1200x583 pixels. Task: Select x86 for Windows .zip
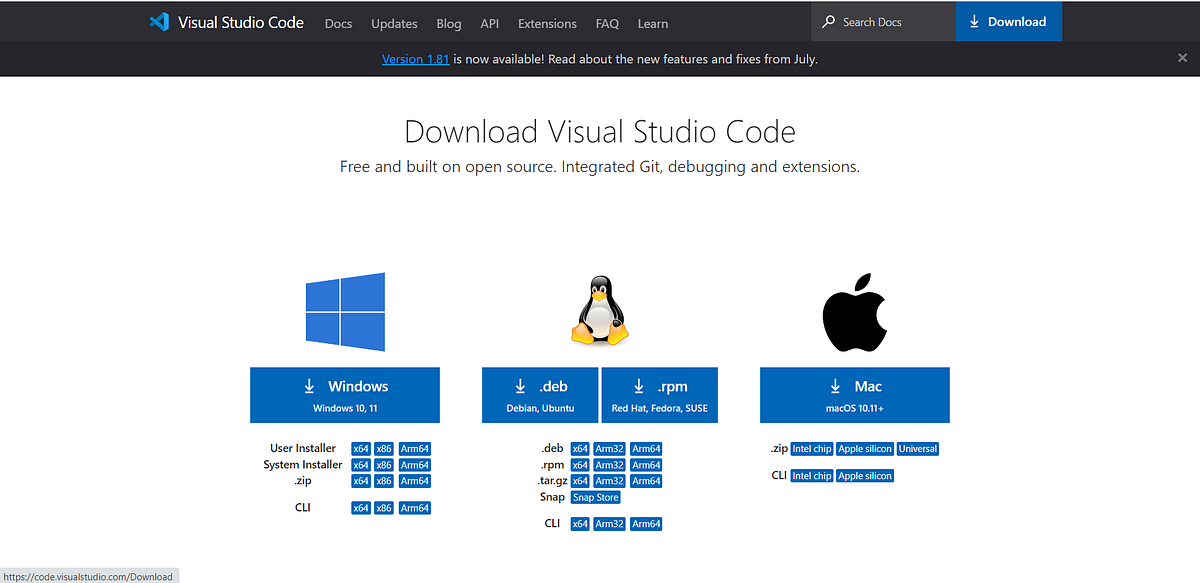coord(384,481)
